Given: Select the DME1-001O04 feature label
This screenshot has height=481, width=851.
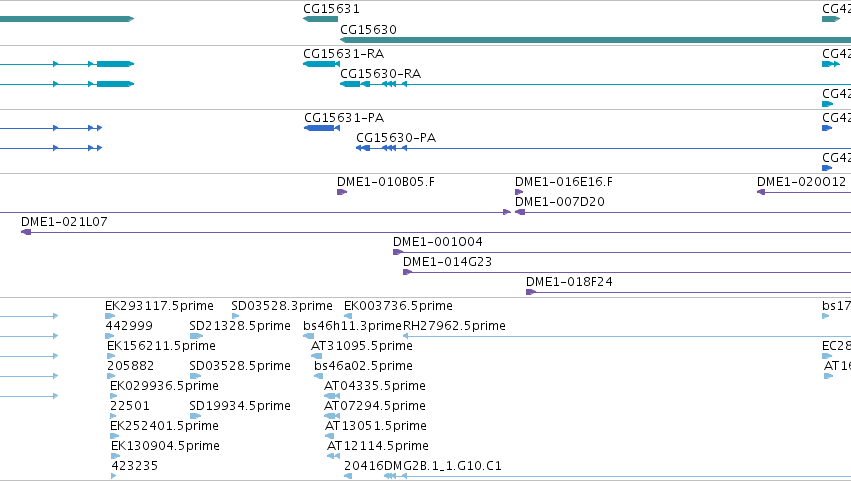Looking at the screenshot, I should (x=437, y=242).
